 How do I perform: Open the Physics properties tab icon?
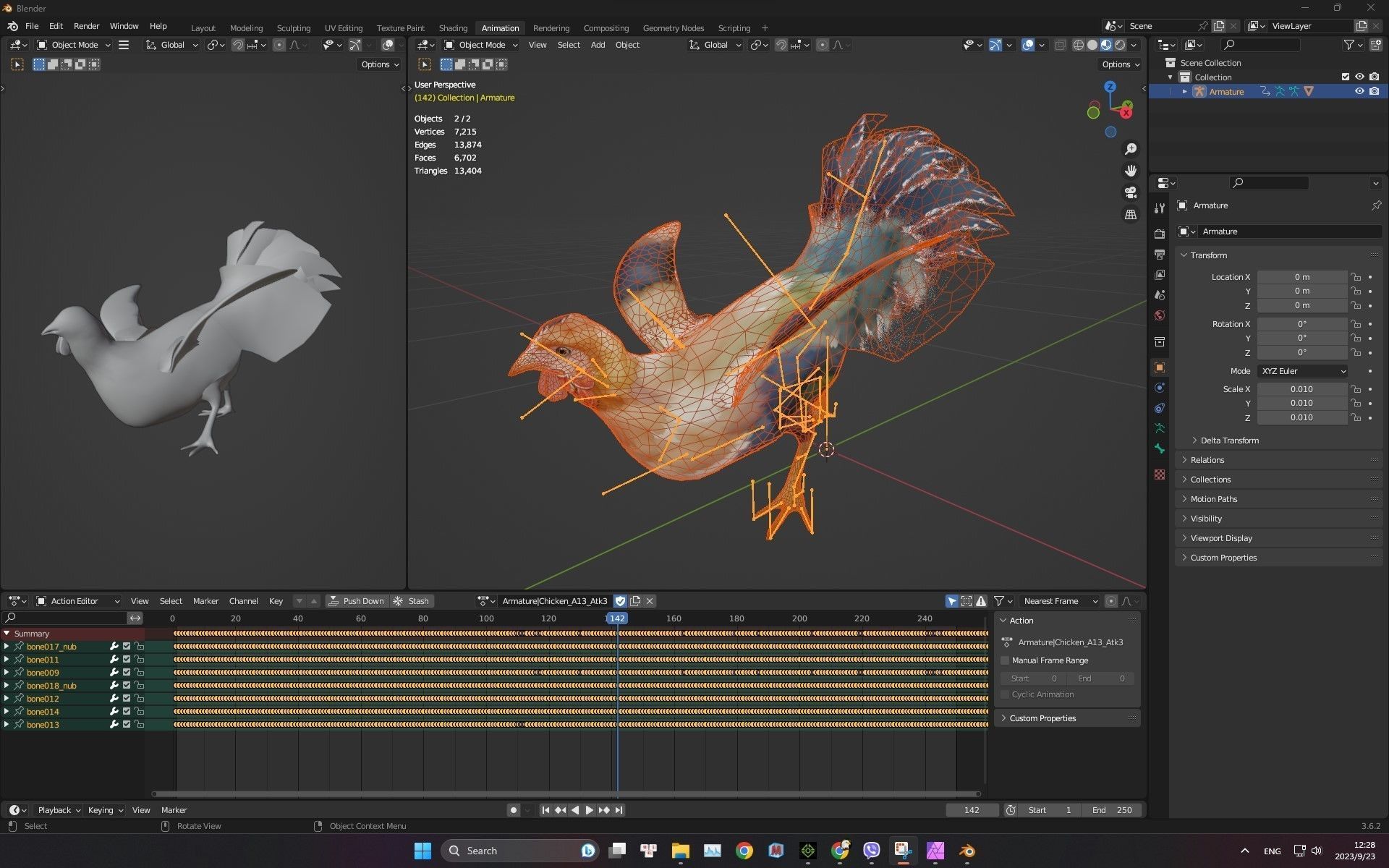(x=1160, y=388)
